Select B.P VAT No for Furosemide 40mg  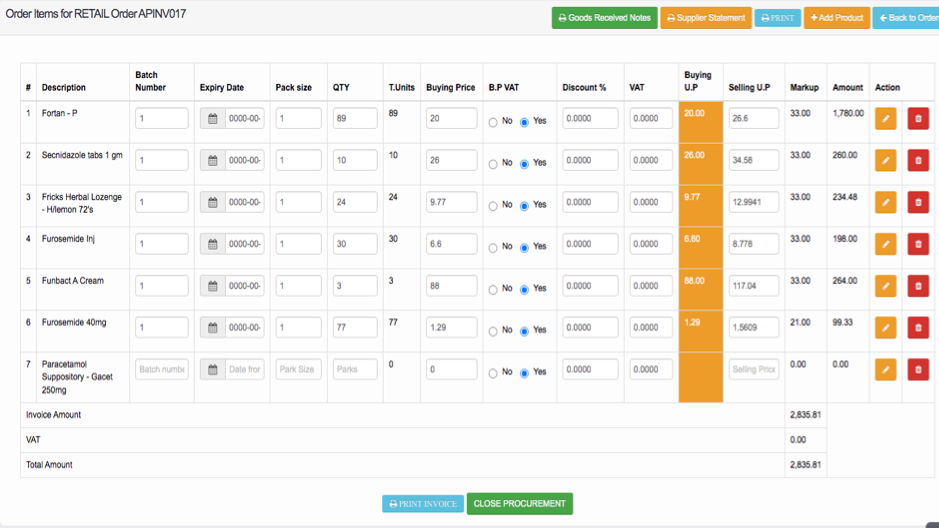[x=493, y=331]
